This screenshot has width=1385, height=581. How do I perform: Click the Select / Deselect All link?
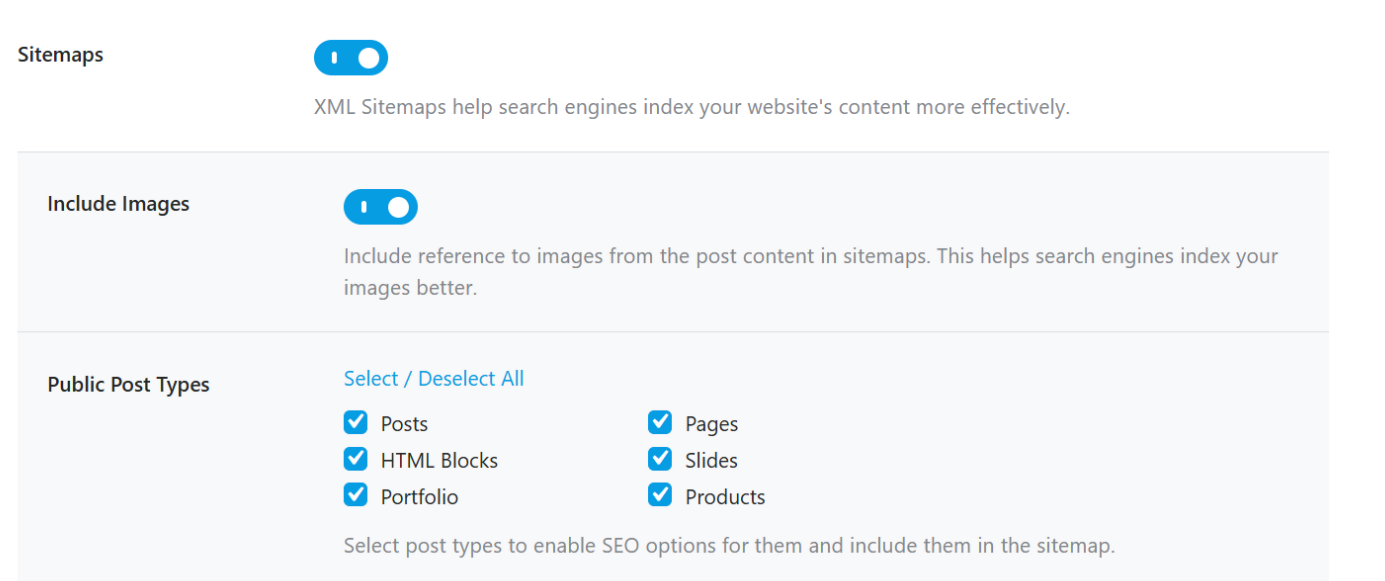433,379
